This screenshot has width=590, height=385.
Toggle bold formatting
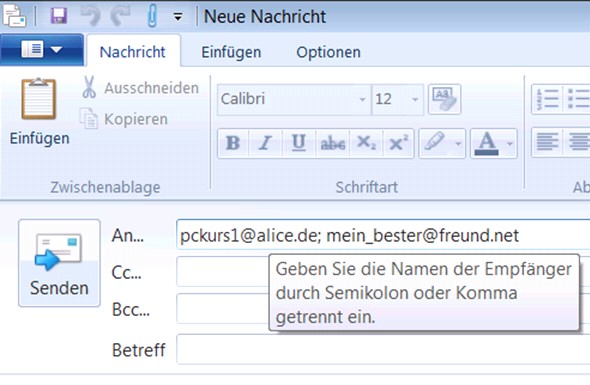point(233,143)
